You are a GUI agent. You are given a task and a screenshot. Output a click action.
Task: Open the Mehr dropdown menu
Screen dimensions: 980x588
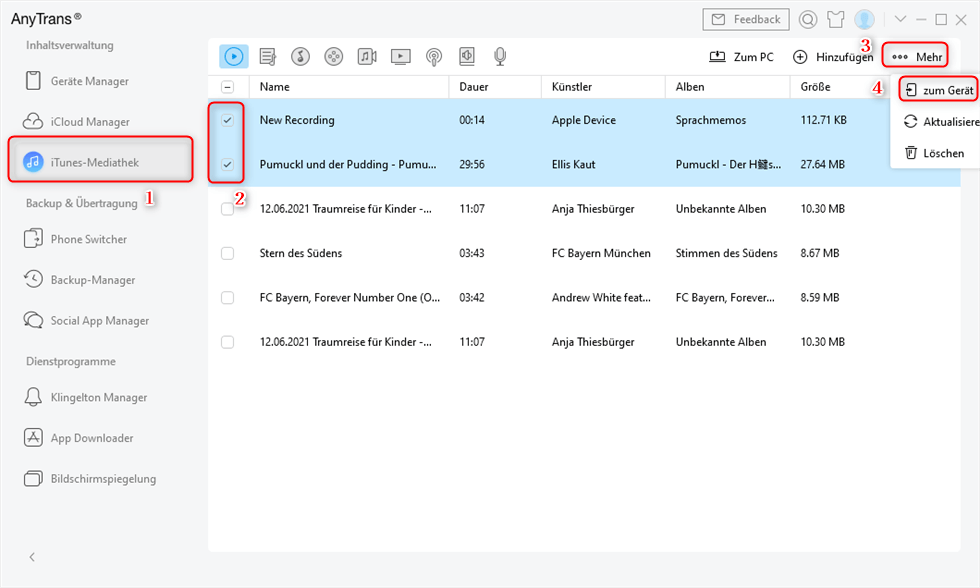pos(916,57)
